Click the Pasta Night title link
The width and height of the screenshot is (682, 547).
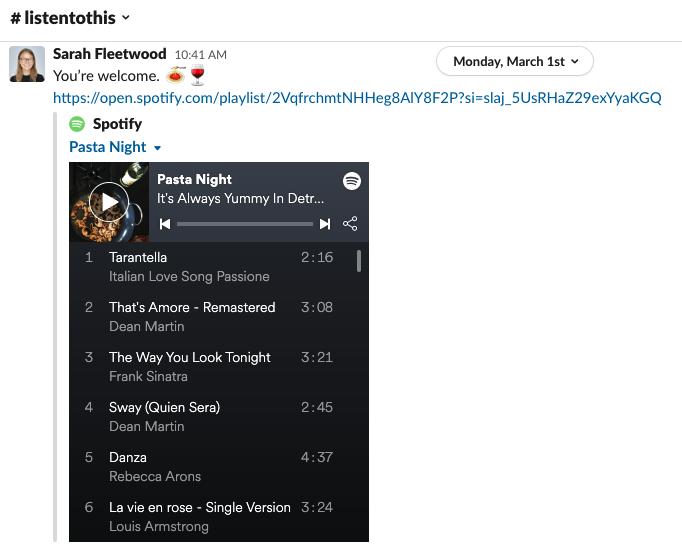[107, 147]
